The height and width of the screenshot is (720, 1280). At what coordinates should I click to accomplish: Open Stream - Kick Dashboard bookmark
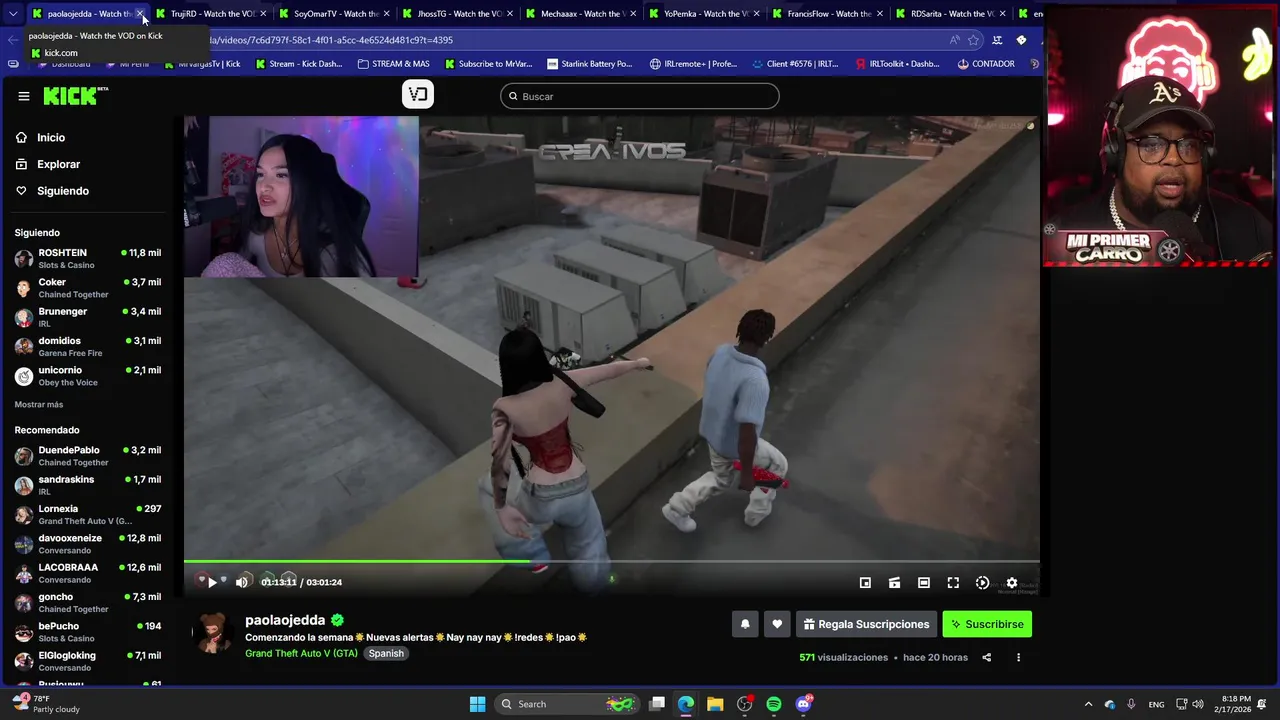click(x=299, y=64)
